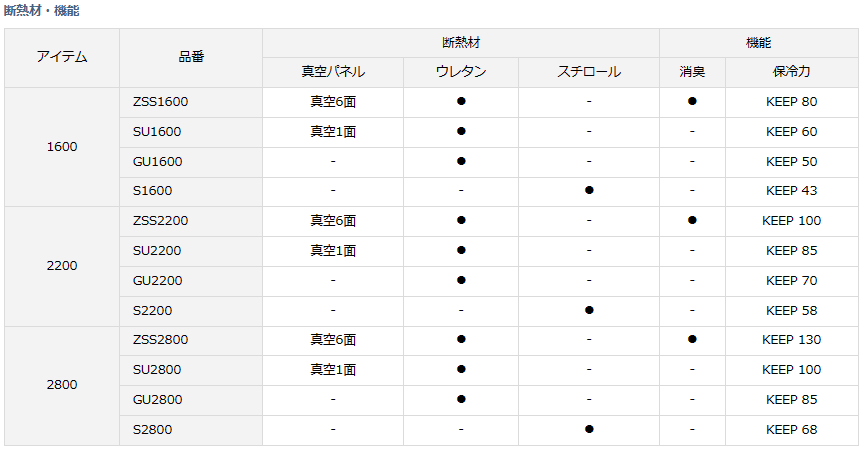Select the SU1600 model row label

pyautogui.click(x=191, y=132)
